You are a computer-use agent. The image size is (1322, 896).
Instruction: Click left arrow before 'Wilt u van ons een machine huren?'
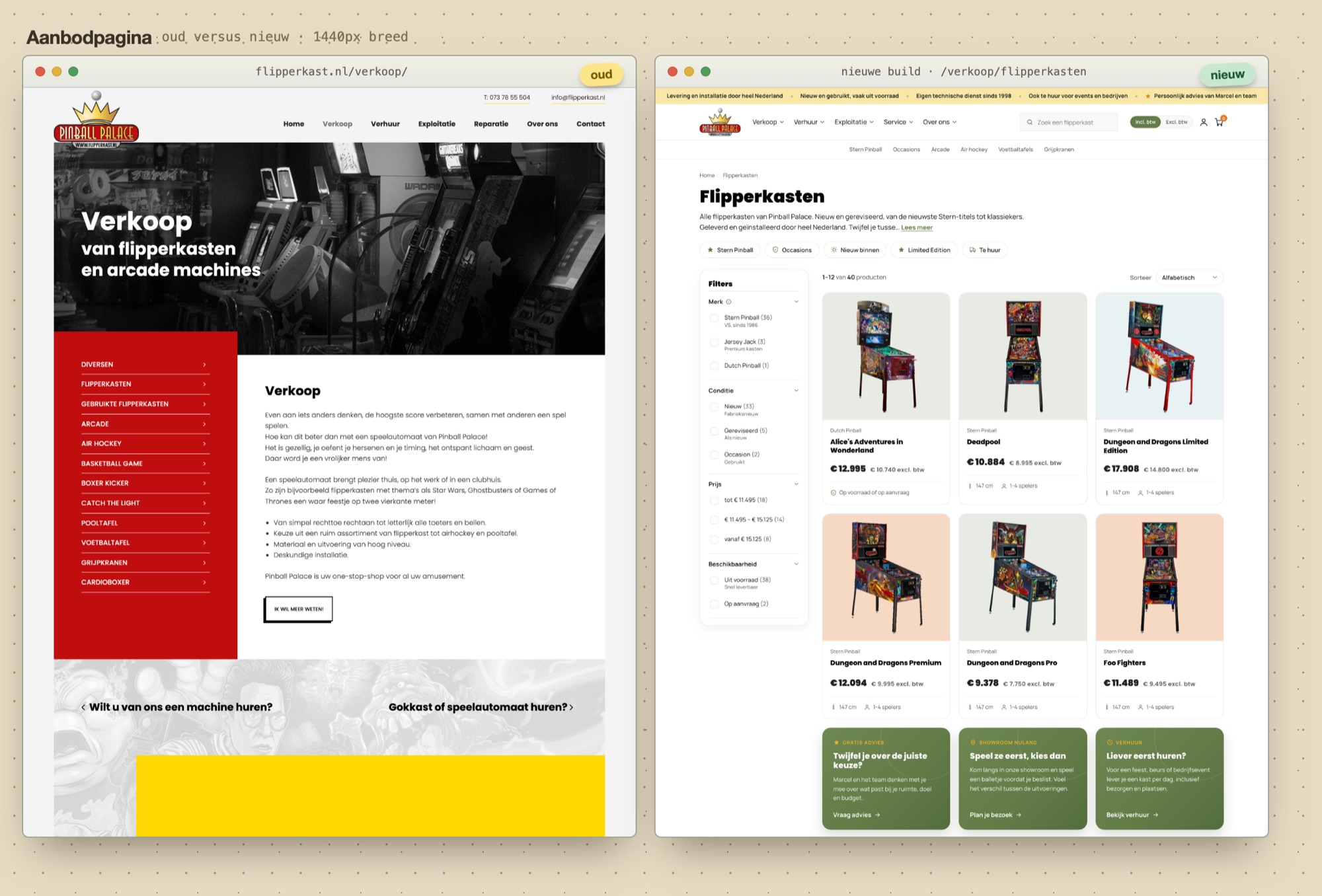[x=83, y=707]
